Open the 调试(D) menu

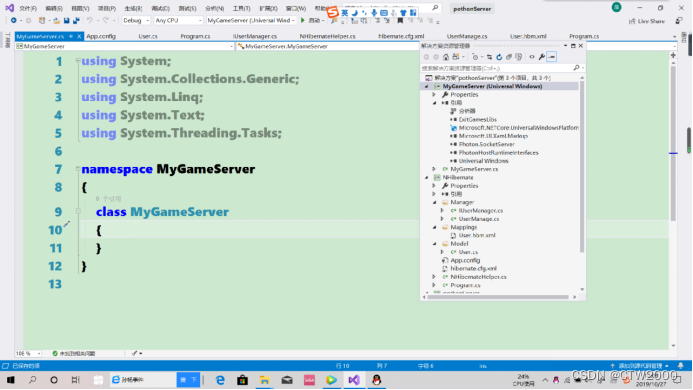click(x=160, y=8)
